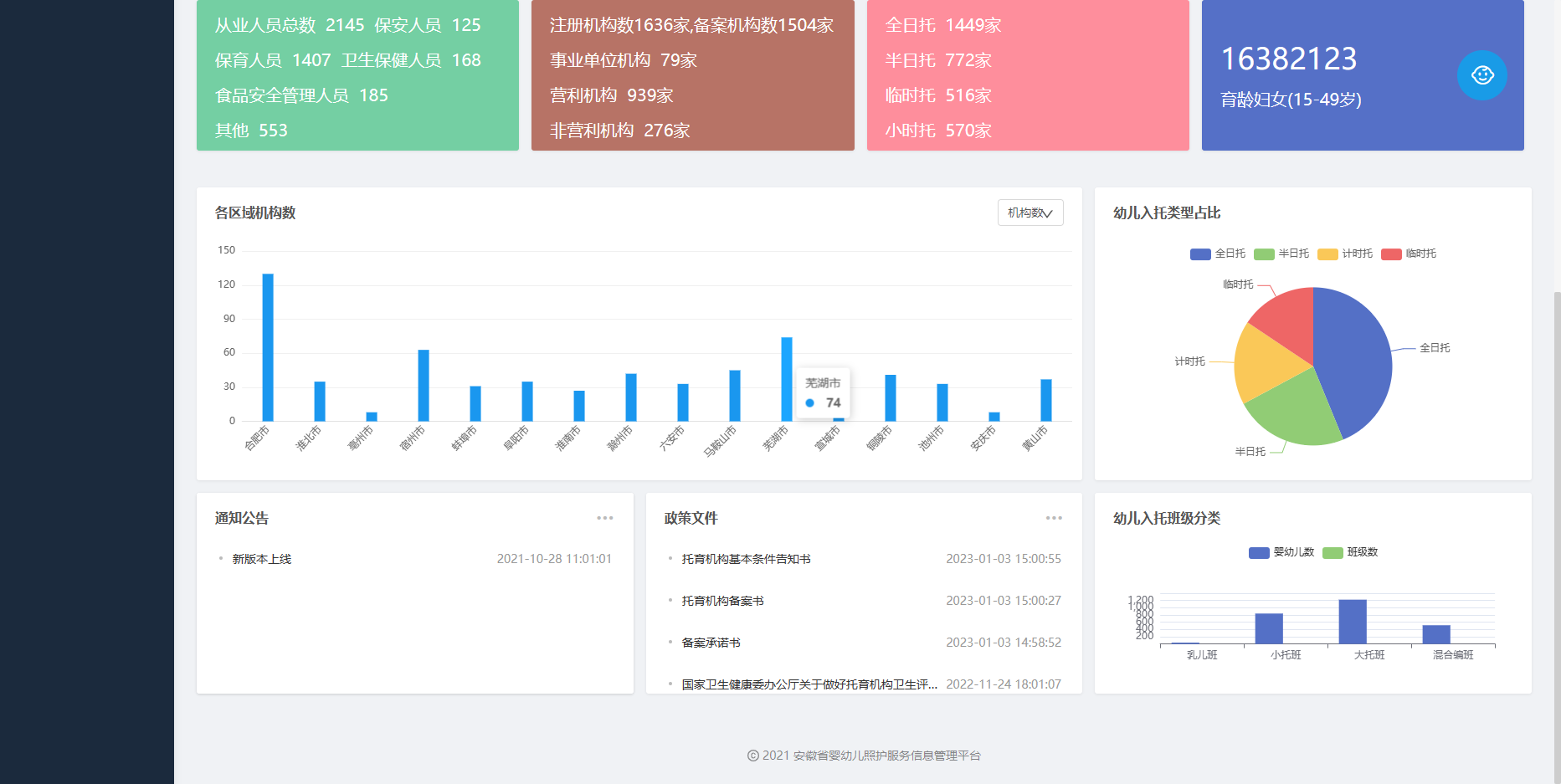The height and width of the screenshot is (784, 1561).
Task: Click the 育龄妇女(15-49岁) label
Action: [1291, 100]
